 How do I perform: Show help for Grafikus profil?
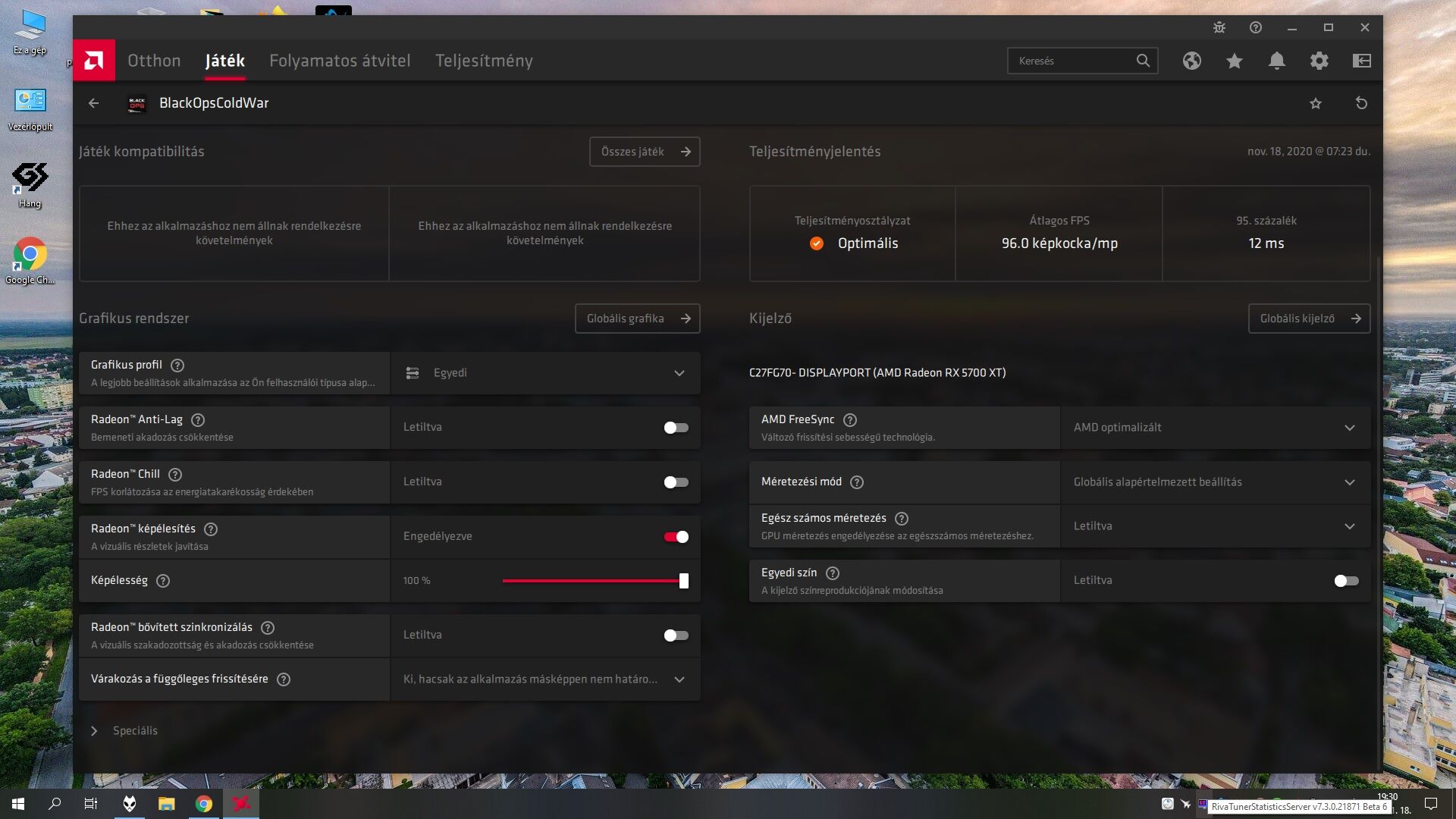tap(177, 366)
